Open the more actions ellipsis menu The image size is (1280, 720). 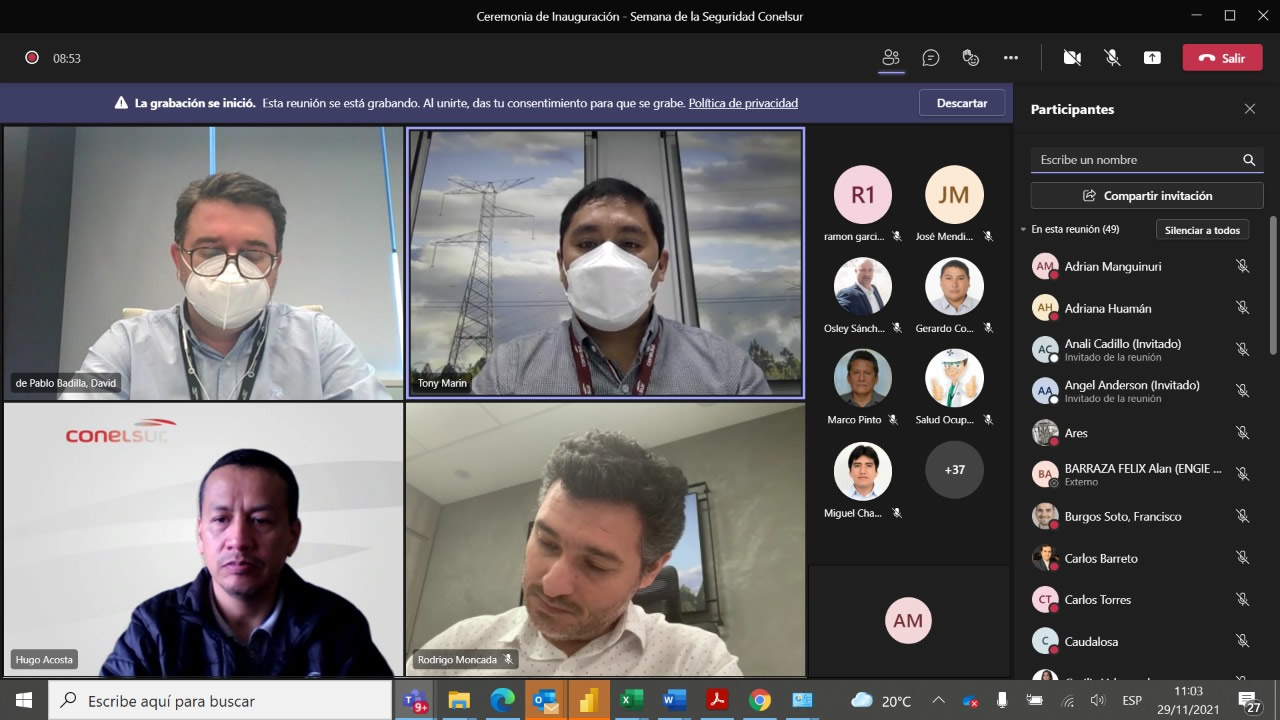pos(1011,58)
